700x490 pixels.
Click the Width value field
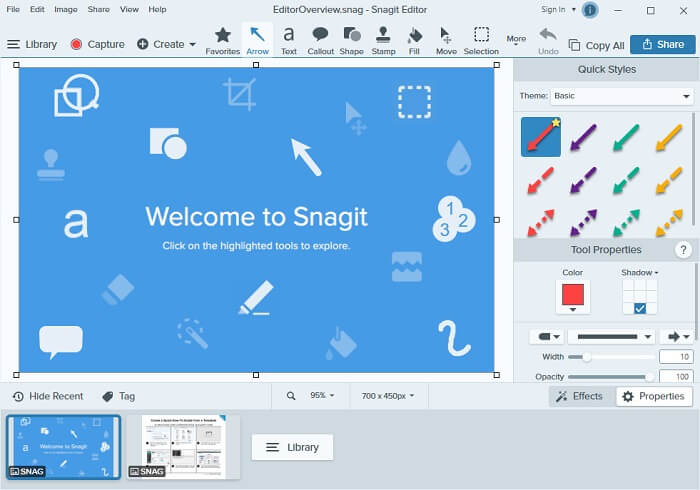676,357
